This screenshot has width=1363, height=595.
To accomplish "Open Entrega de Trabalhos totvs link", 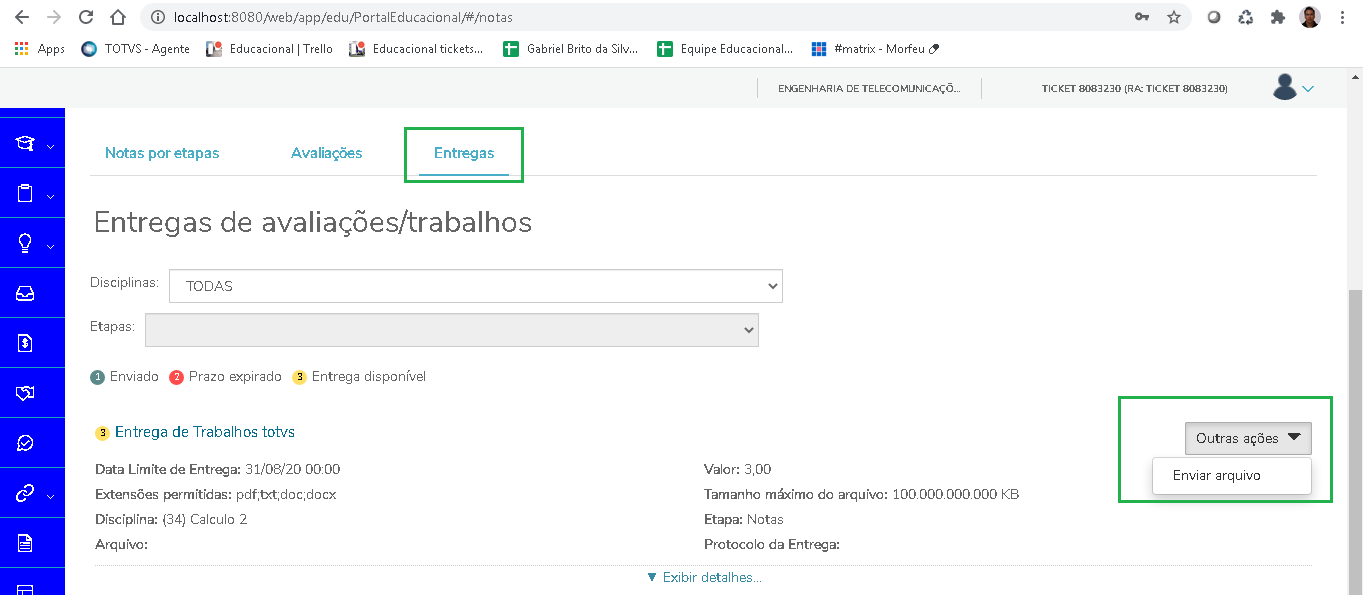I will [205, 432].
